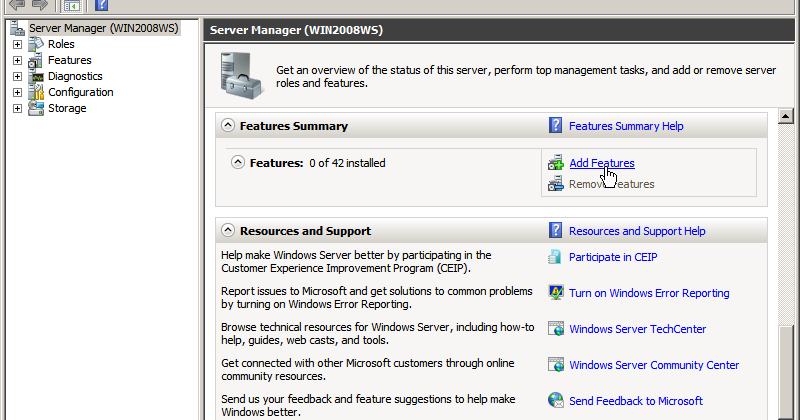
Task: Select Diagnostics in the console tree
Action: (x=75, y=77)
